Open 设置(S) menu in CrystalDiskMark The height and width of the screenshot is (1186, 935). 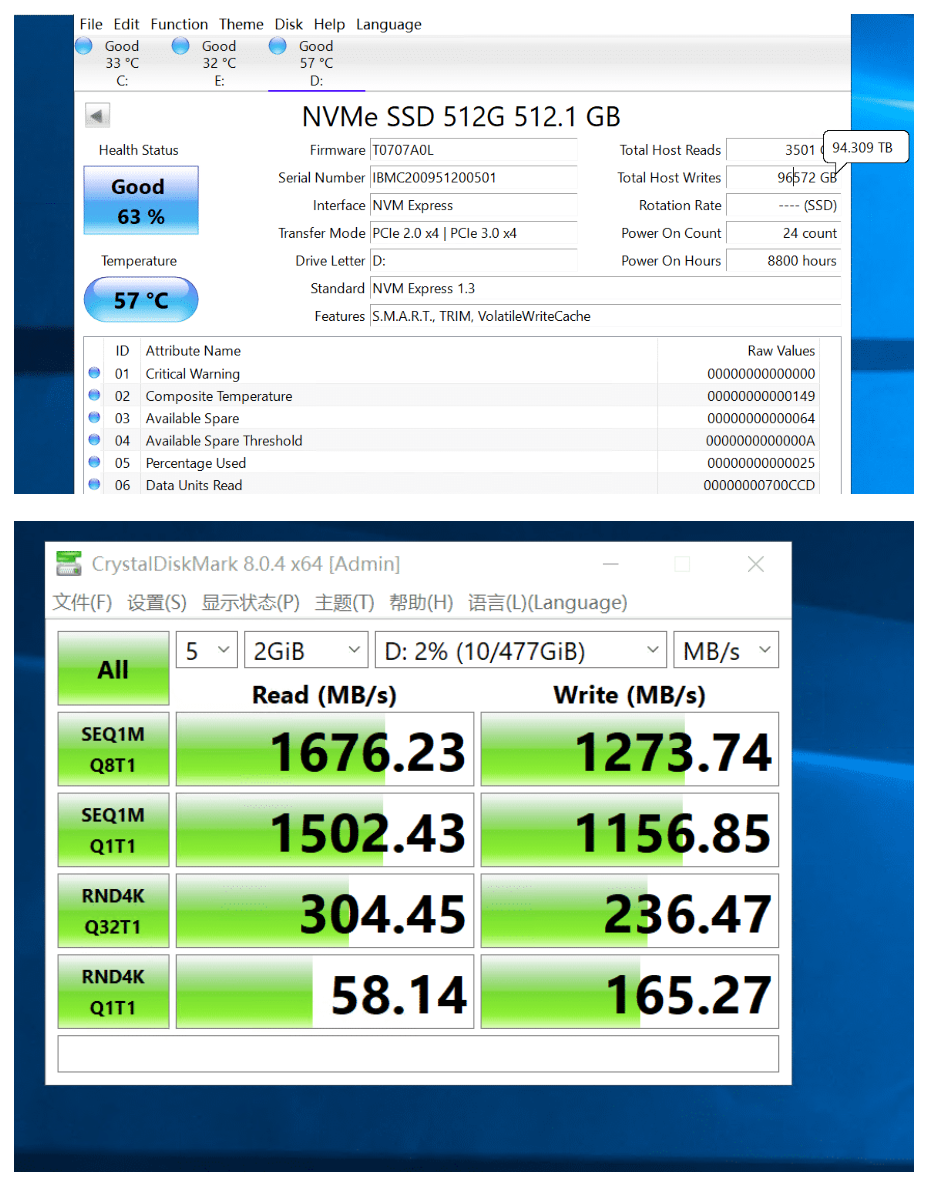click(157, 602)
